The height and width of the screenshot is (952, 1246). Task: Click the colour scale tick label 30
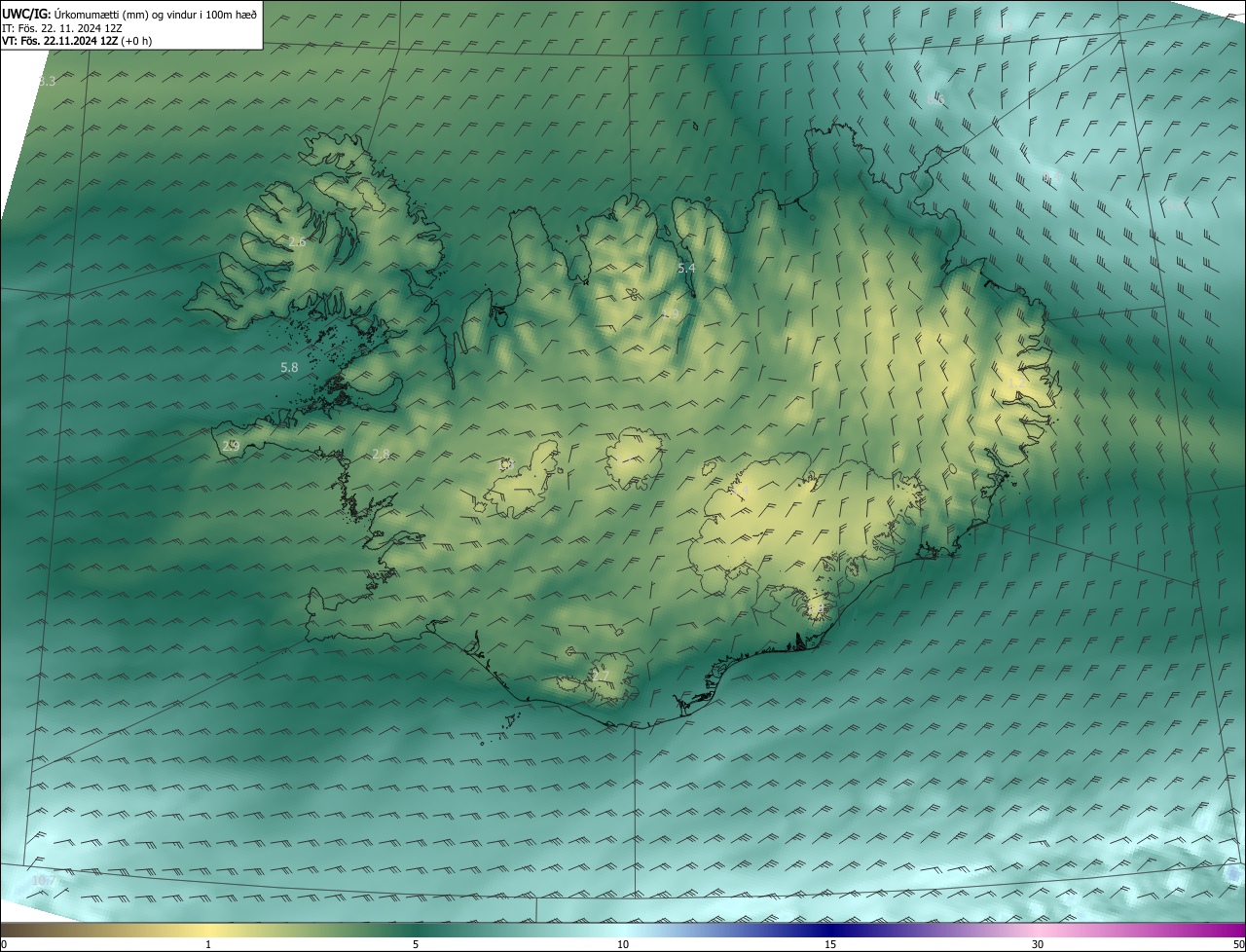click(x=1038, y=944)
